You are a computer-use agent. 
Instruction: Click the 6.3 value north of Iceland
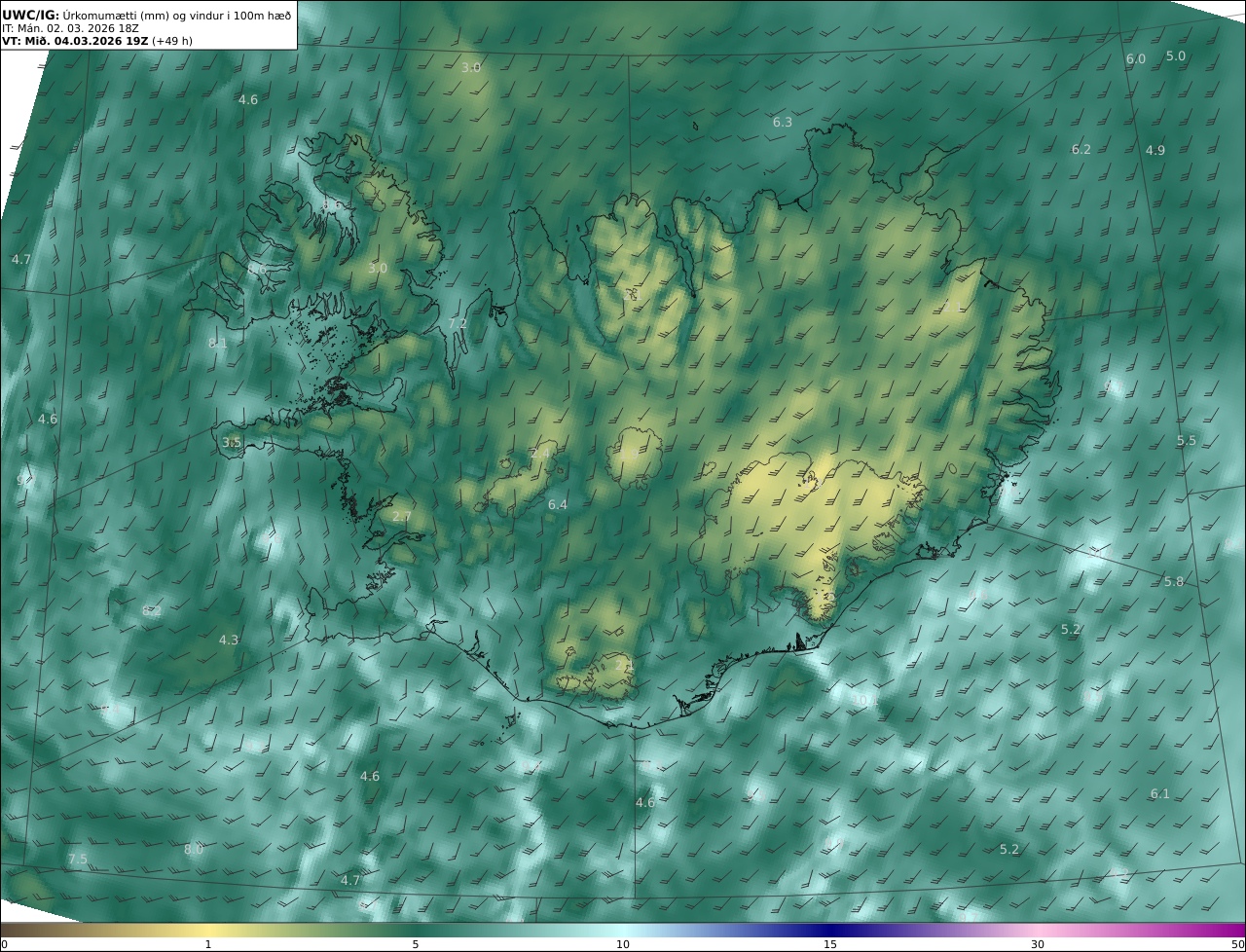[x=783, y=122]
